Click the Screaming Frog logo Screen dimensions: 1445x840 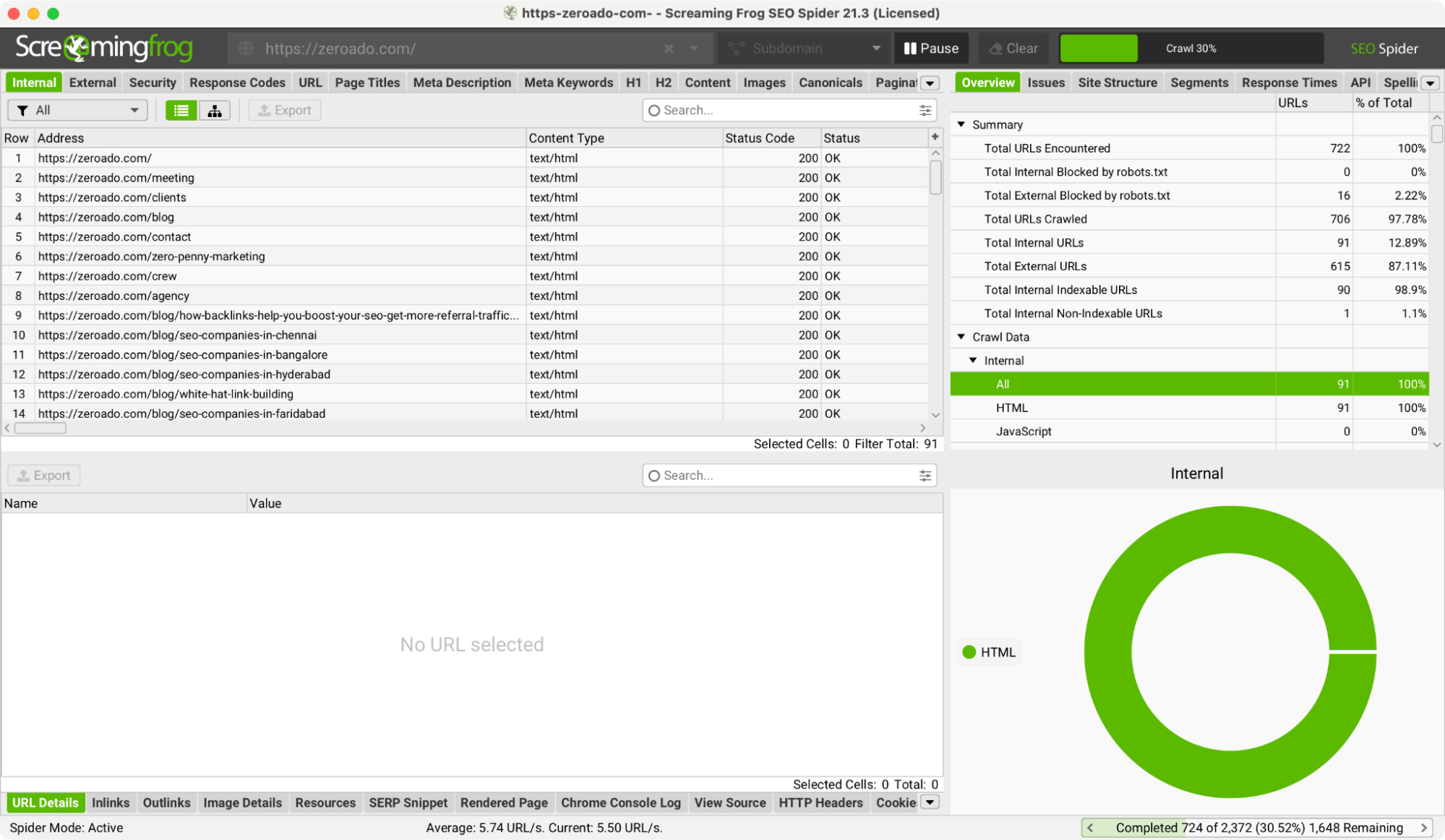104,48
